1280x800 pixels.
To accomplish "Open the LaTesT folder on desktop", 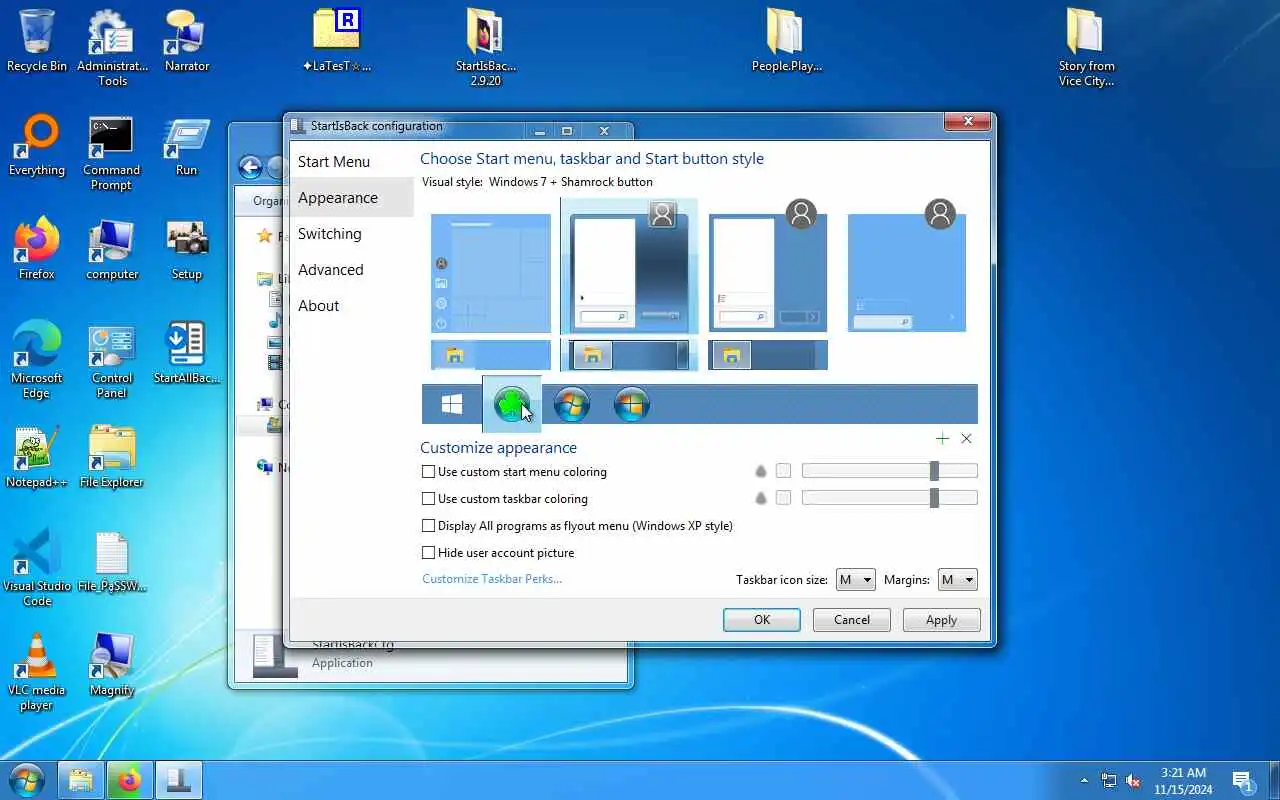I will pyautogui.click(x=336, y=41).
